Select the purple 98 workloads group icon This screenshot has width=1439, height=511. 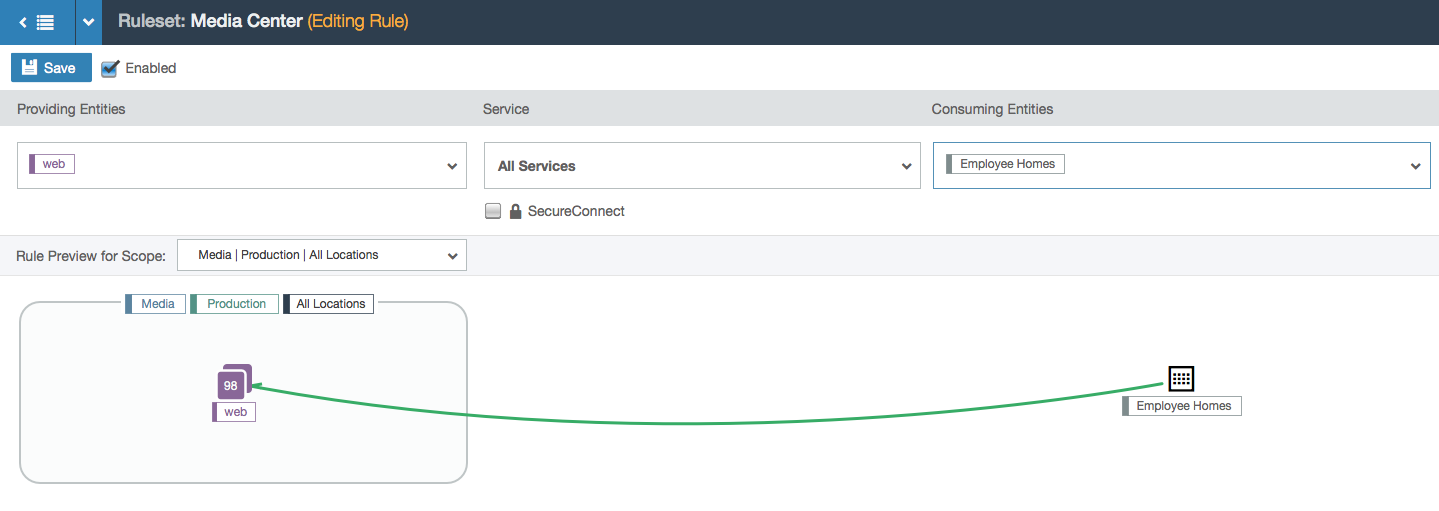pos(234,382)
